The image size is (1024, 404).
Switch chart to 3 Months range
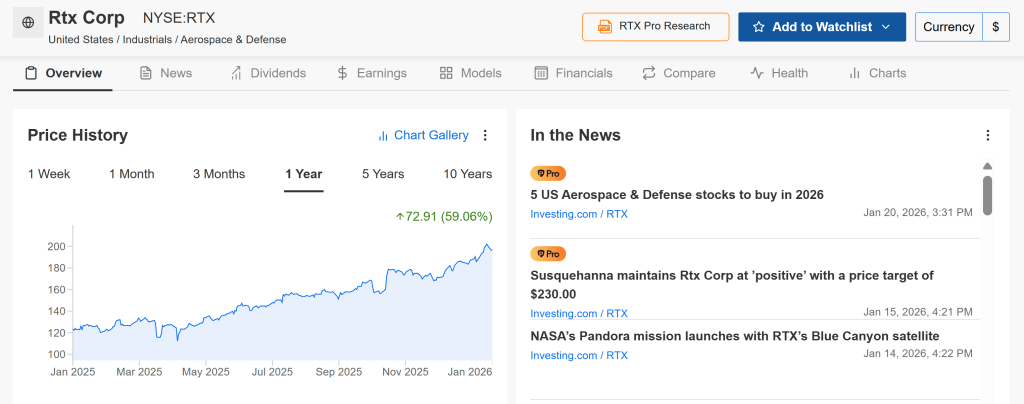point(219,174)
